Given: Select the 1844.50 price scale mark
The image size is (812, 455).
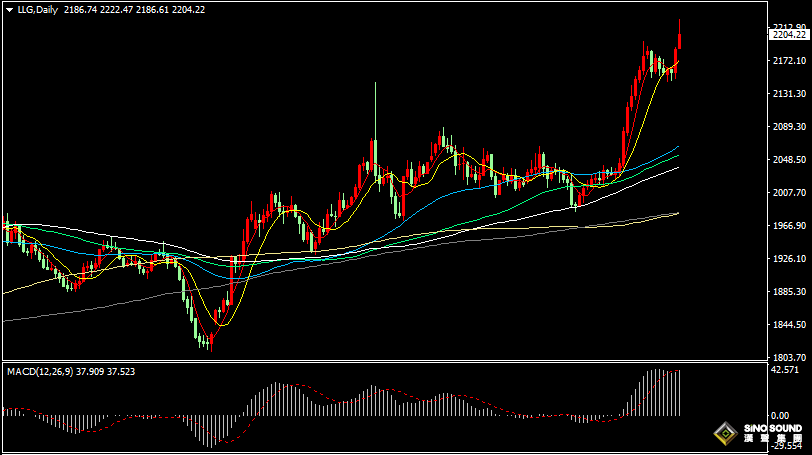Looking at the screenshot, I should click(x=788, y=325).
